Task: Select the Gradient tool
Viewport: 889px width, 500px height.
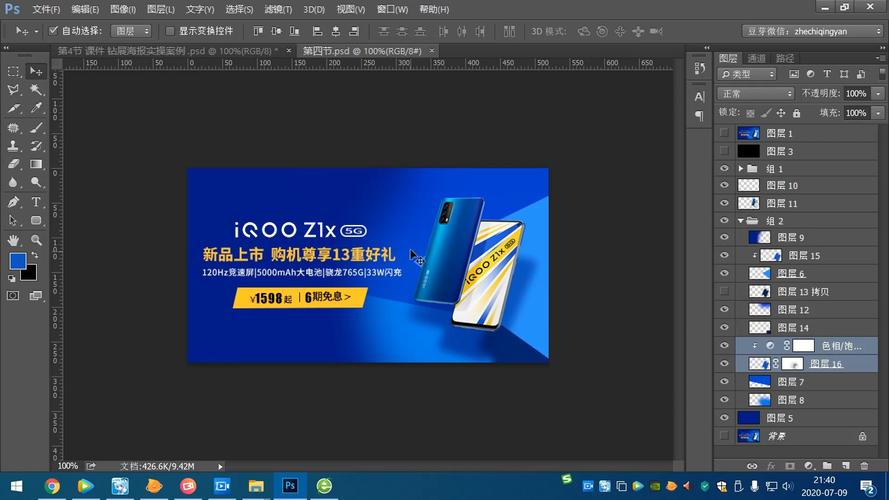Action: click(36, 164)
